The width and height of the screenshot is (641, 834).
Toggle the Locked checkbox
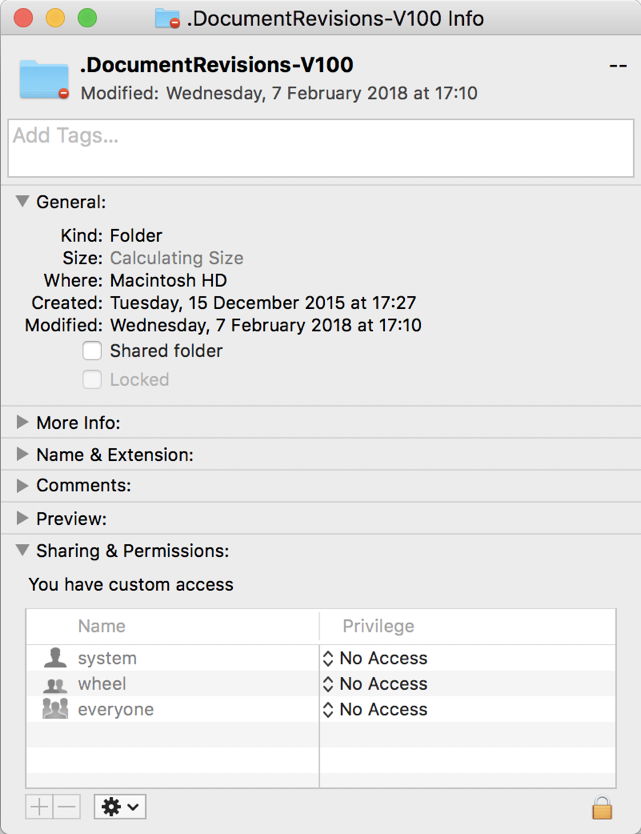[92, 379]
